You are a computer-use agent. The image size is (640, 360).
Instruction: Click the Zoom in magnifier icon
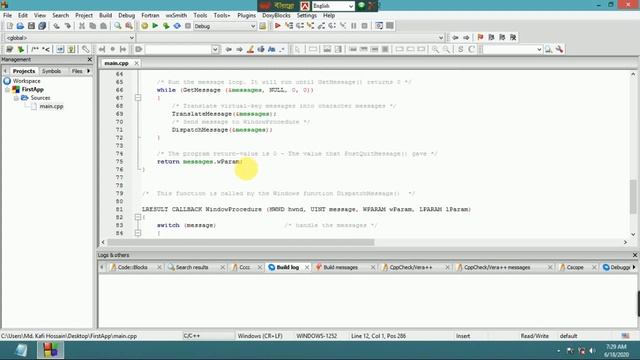coord(436,49)
